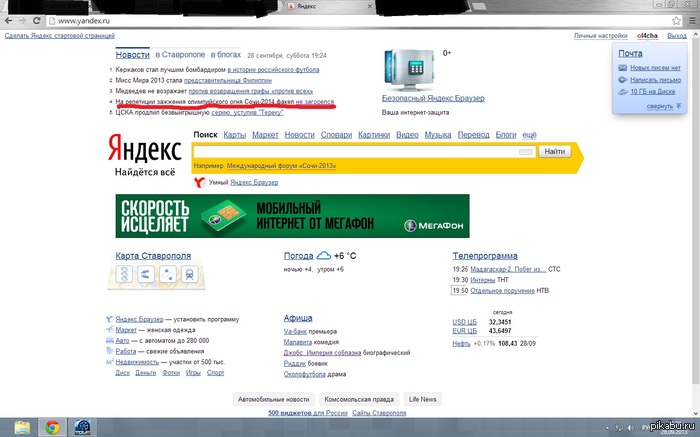Open Chrome from the Windows taskbar
The width and height of the screenshot is (700, 437).
coord(51,427)
